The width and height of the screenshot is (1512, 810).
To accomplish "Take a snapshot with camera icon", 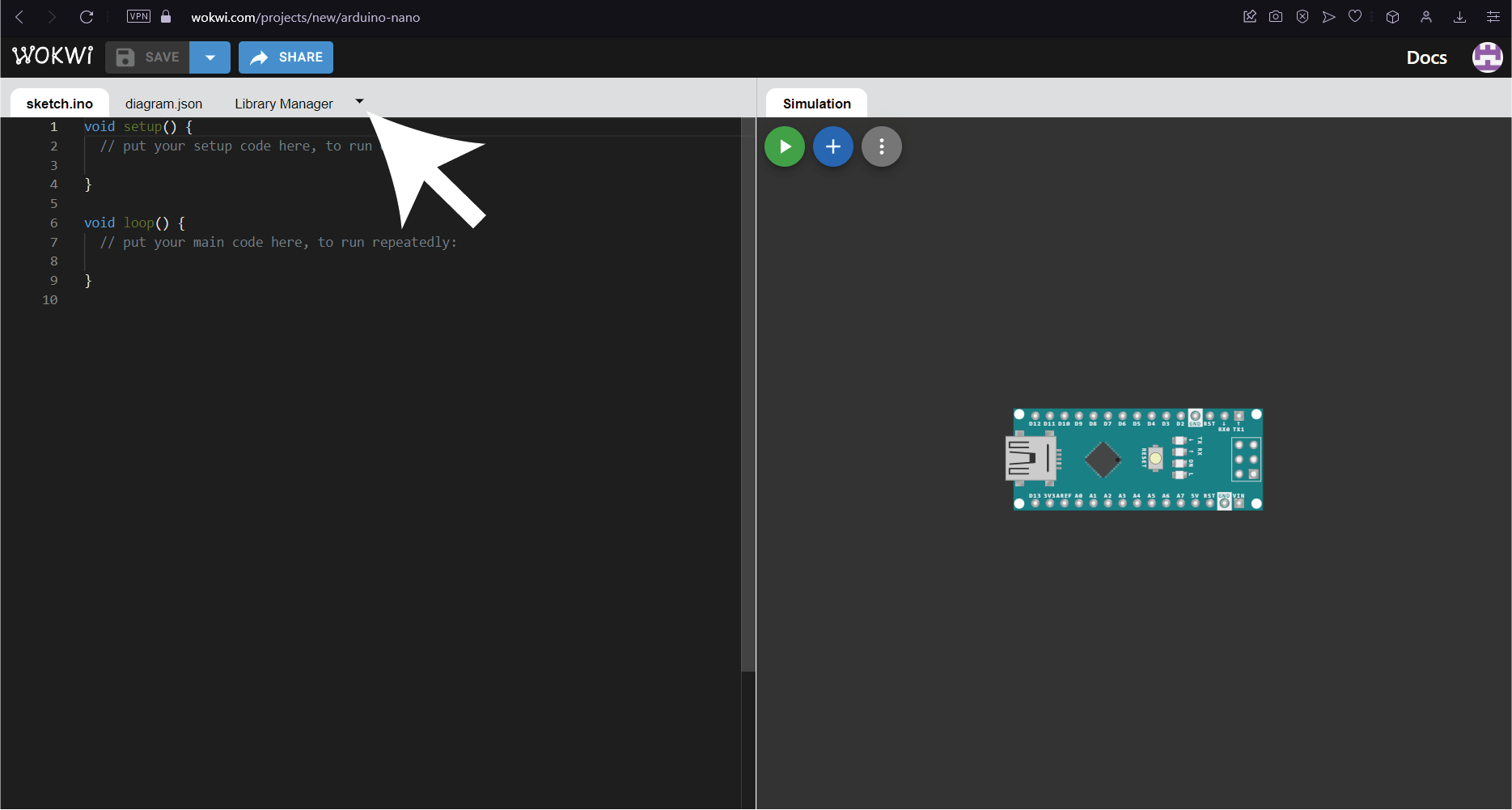I will pos(1276,16).
